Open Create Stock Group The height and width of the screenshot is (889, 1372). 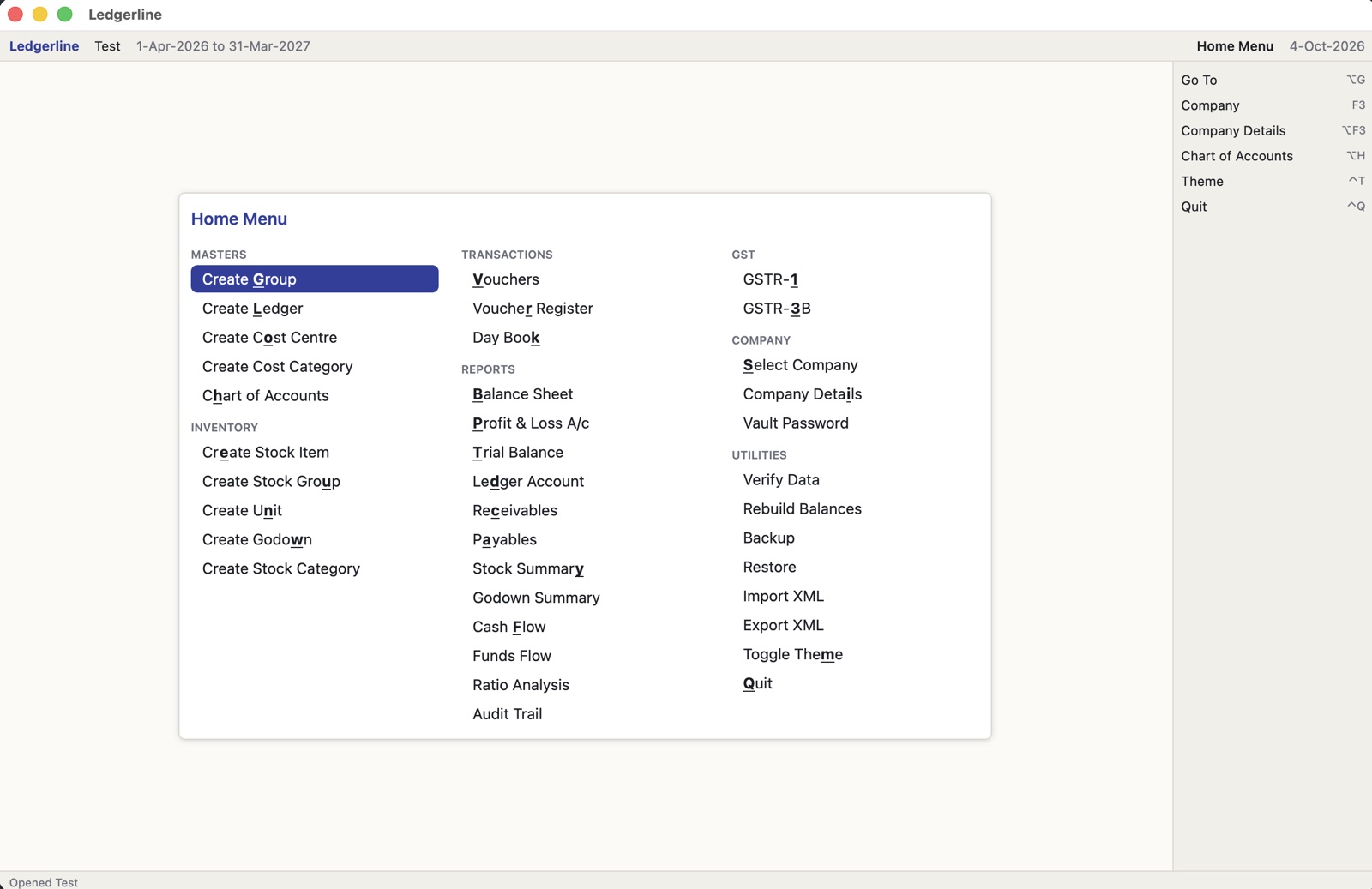[315, 482]
